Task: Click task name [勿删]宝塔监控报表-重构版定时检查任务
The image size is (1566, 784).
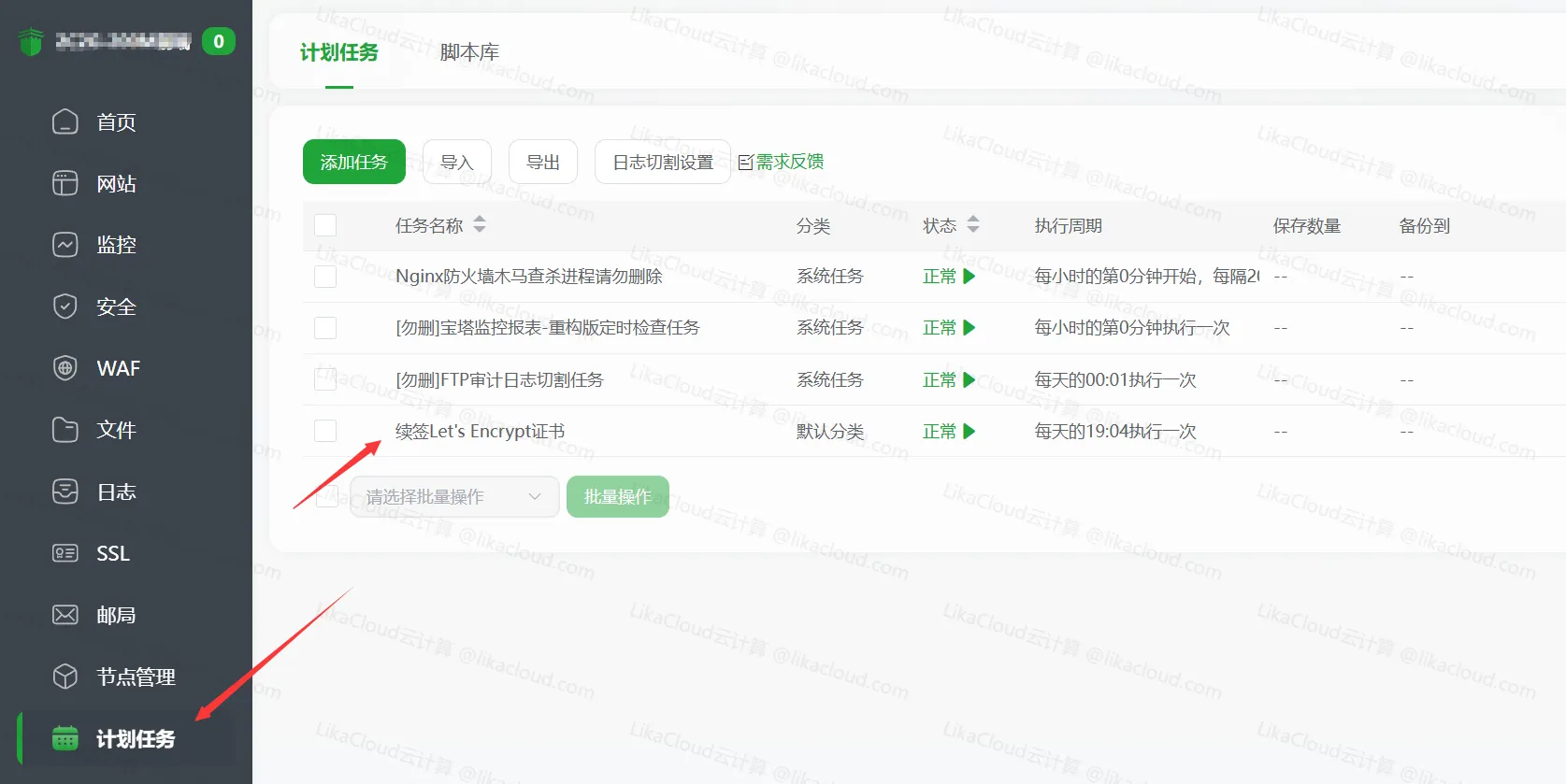Action: [x=548, y=328]
